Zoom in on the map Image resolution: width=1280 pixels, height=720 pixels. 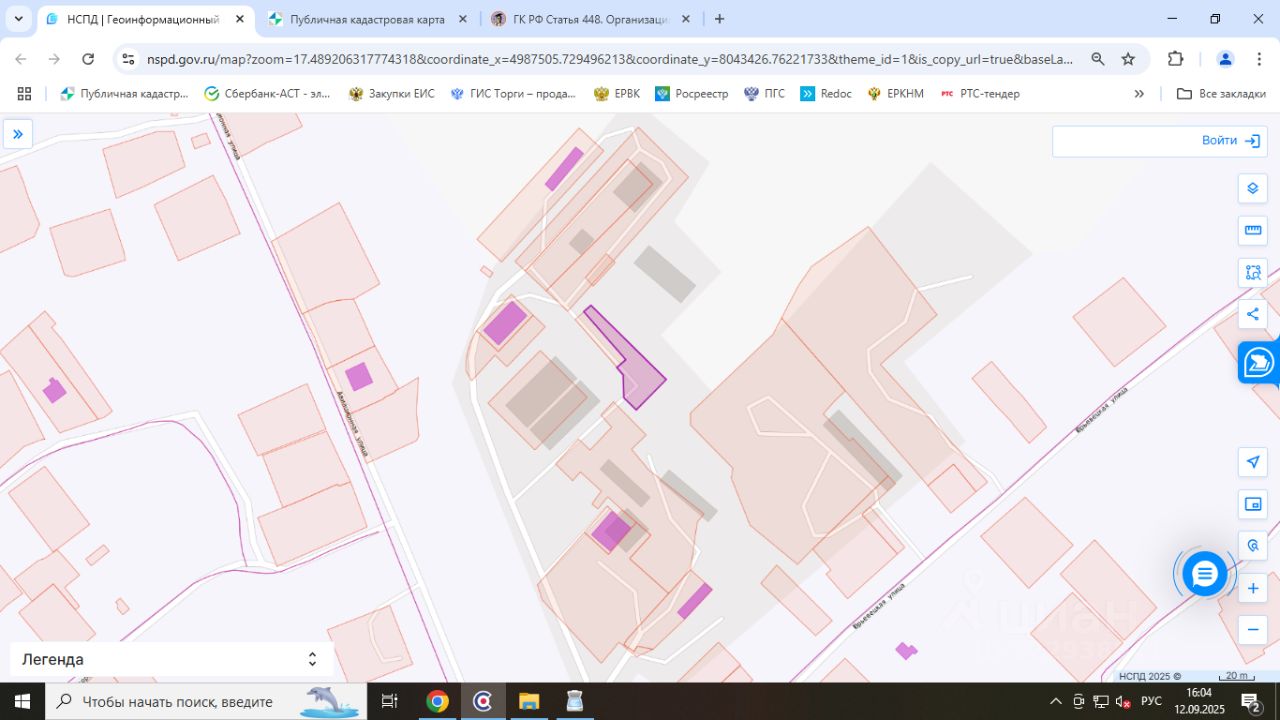point(1253,589)
